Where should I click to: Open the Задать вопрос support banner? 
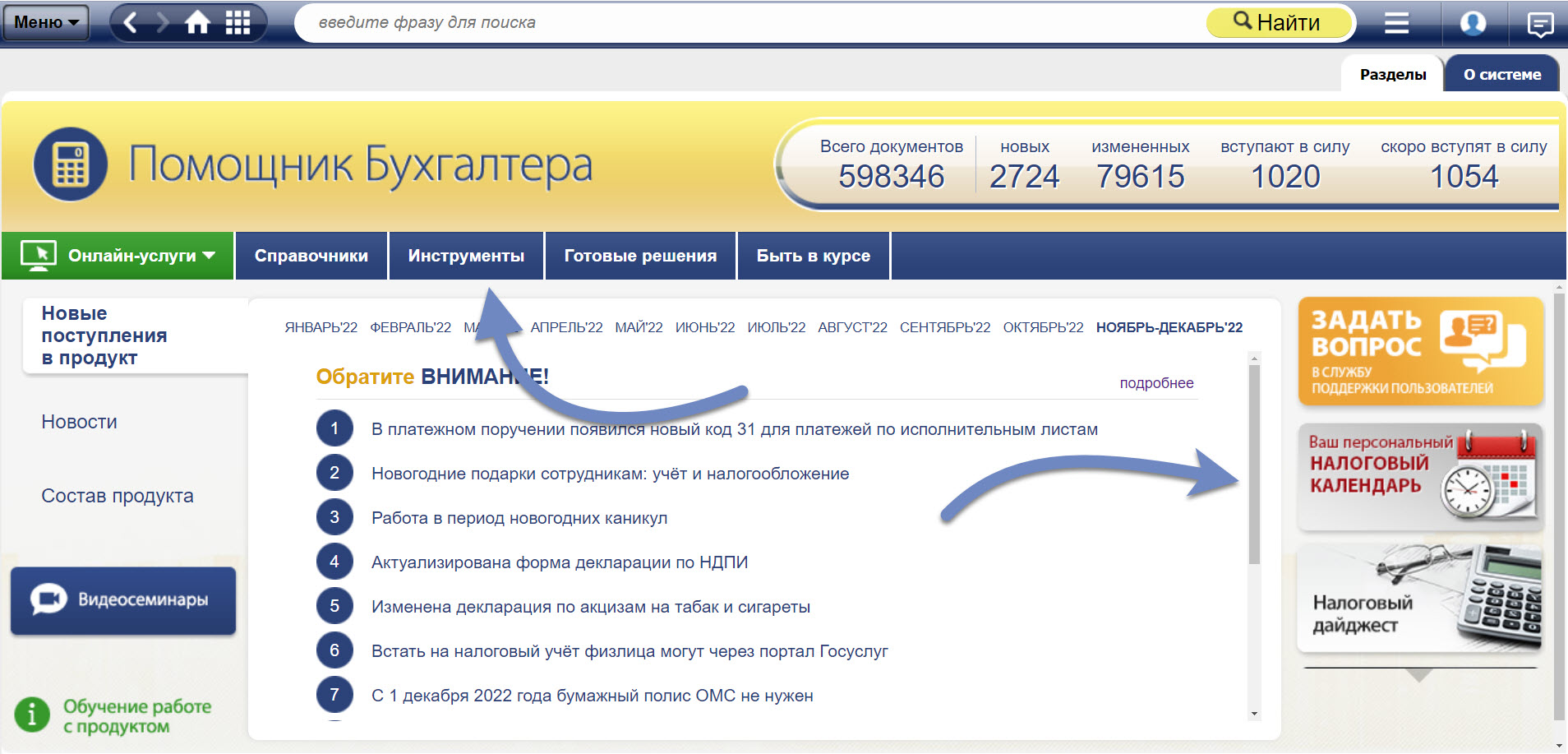[x=1421, y=351]
